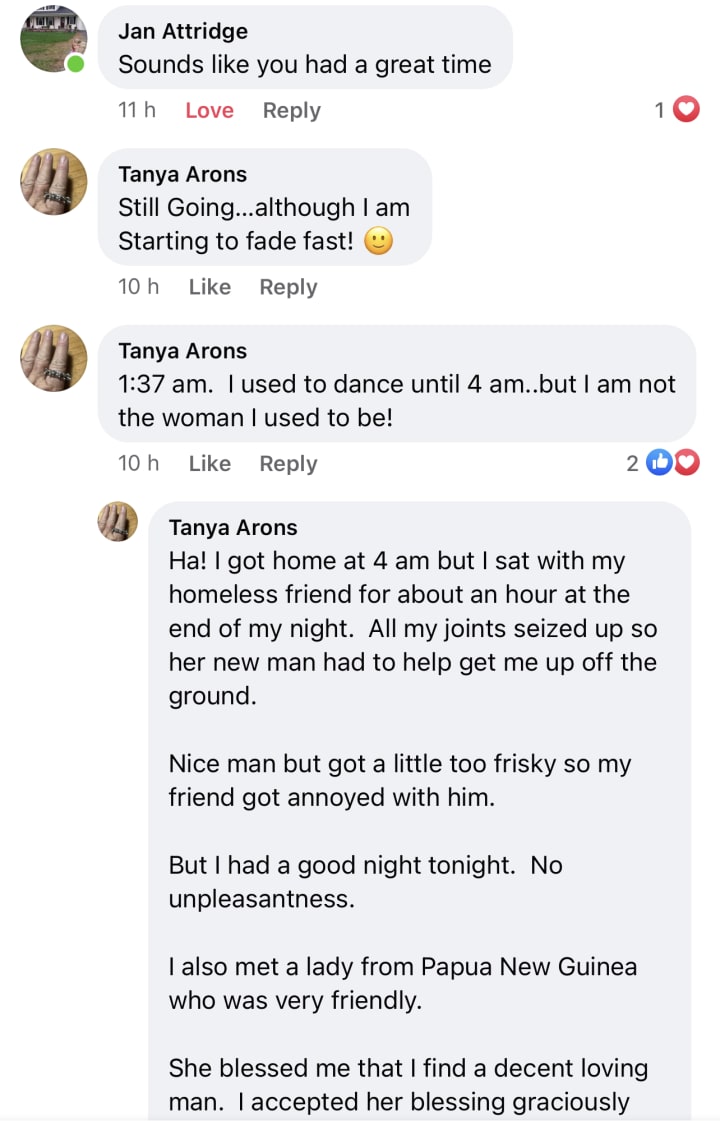
Task: Like the 'Still Going' comment
Action: pos(209,287)
